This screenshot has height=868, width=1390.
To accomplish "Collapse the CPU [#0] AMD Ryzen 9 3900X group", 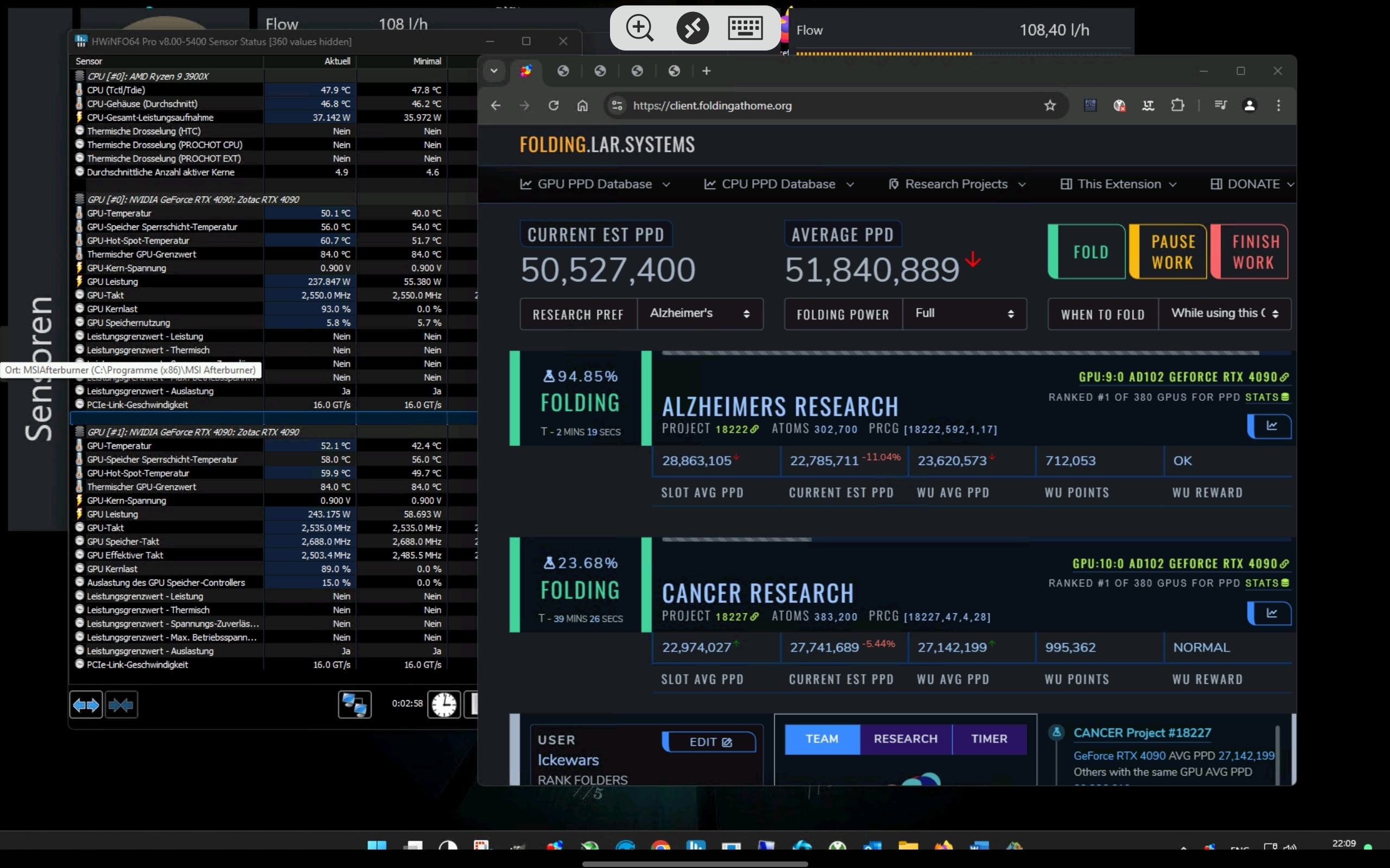I will (x=79, y=76).
